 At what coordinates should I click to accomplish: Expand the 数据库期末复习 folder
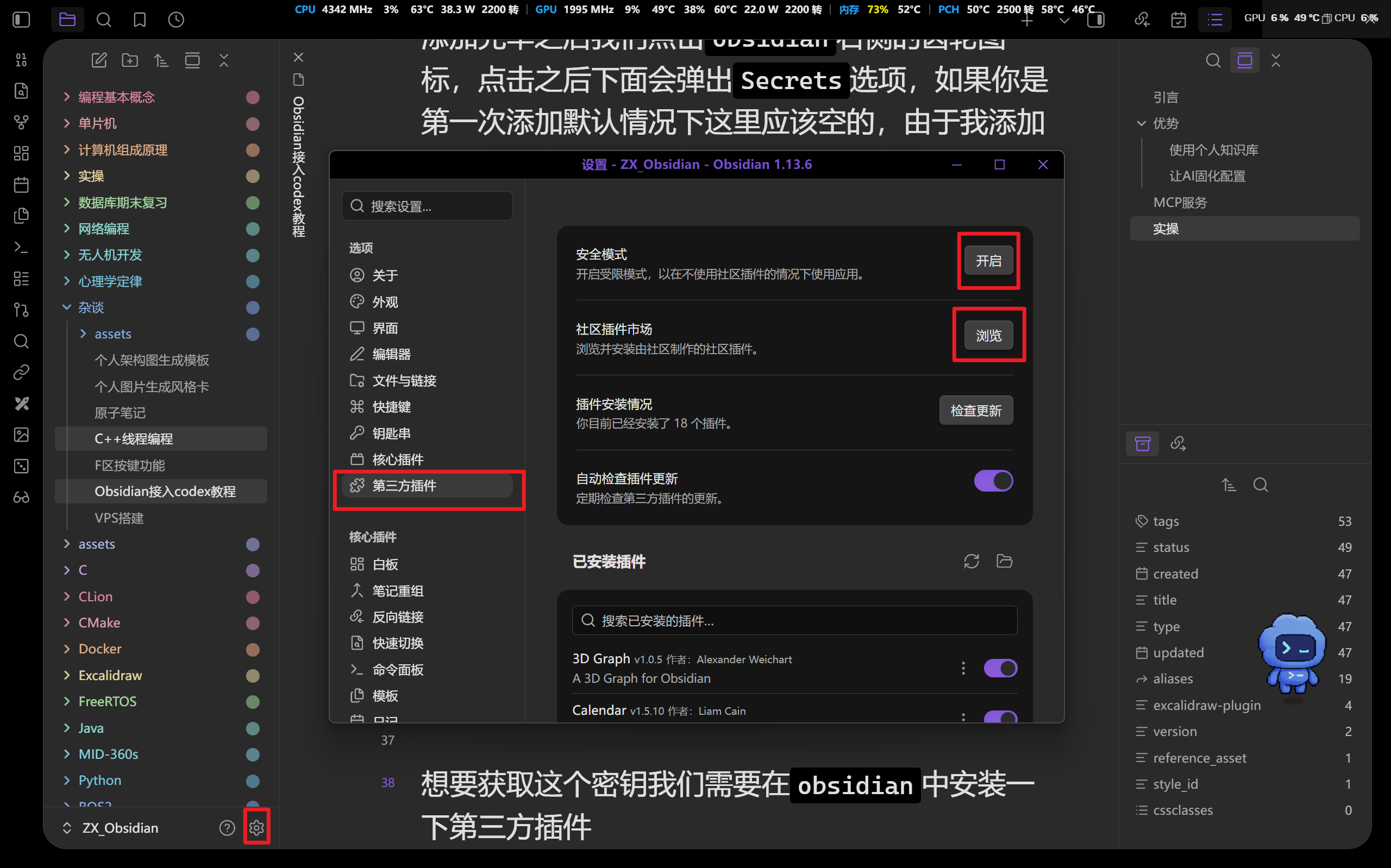click(67, 202)
